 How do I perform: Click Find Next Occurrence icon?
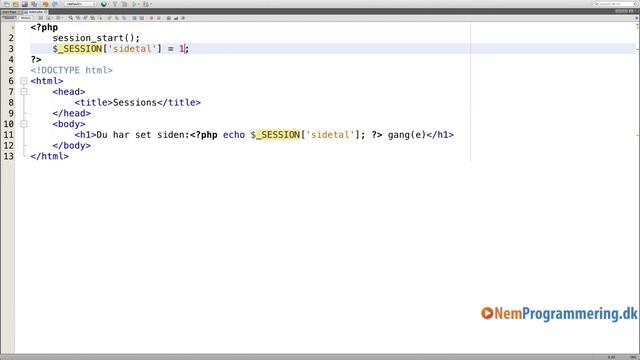point(85,18)
